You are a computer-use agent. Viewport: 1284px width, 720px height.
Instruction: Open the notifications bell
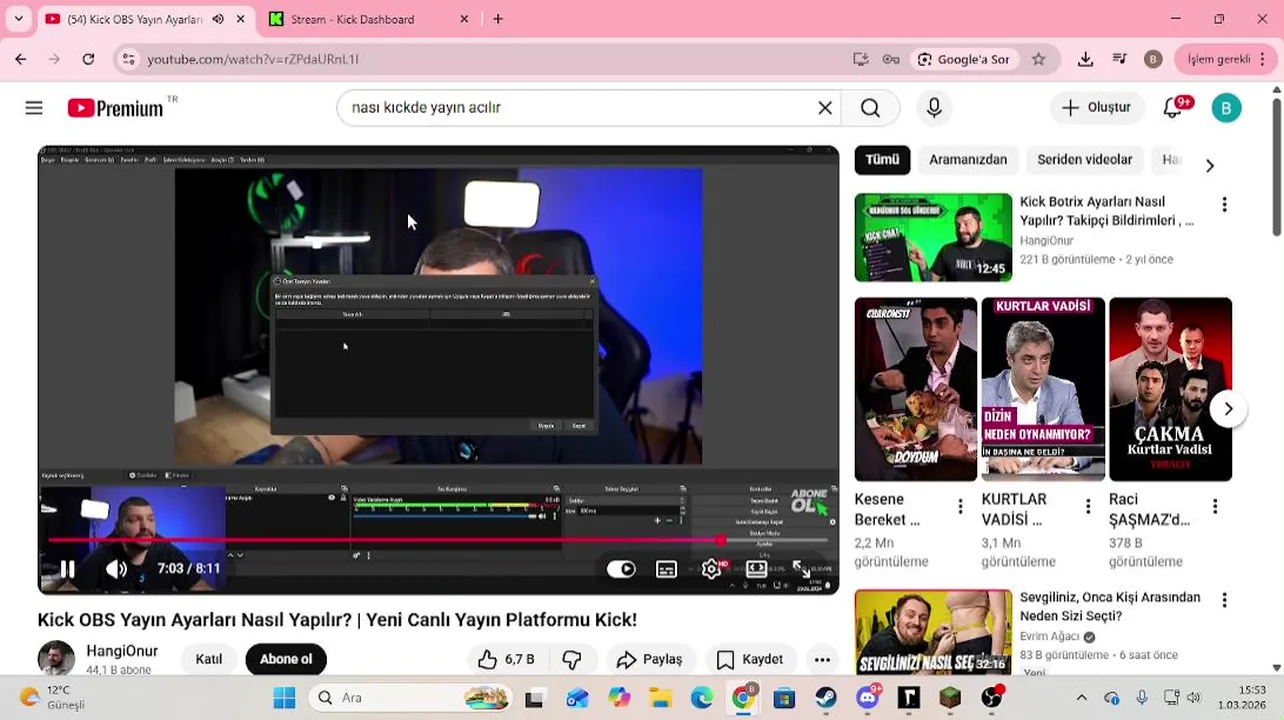coord(1173,108)
